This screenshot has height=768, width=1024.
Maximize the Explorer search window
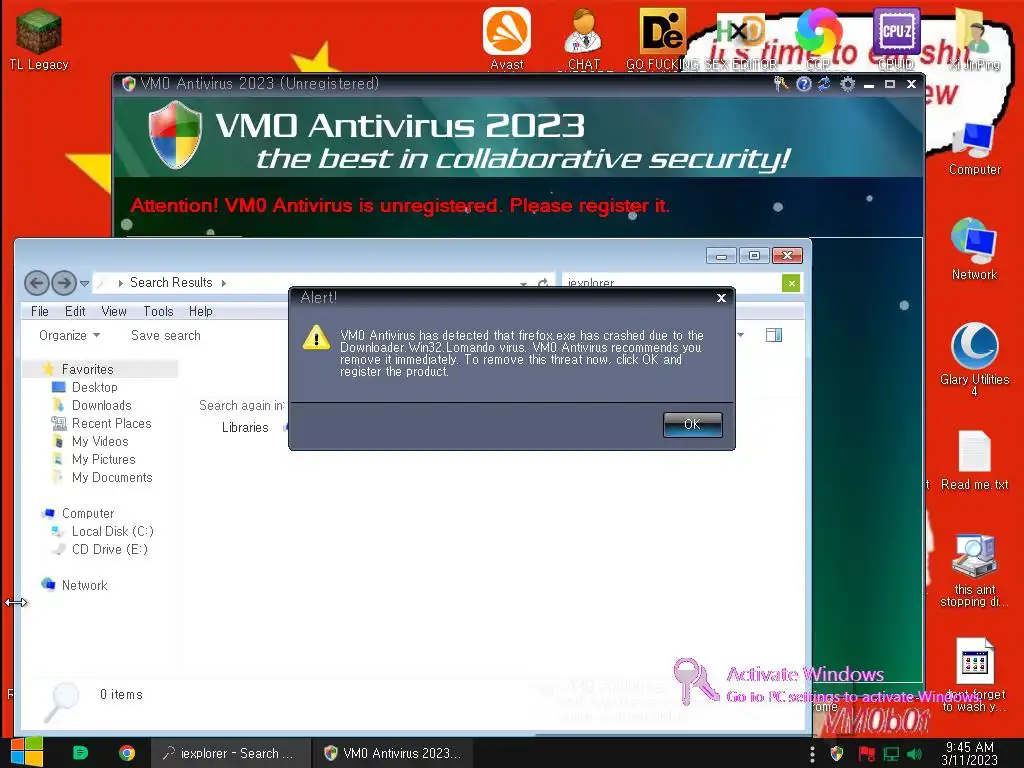(754, 255)
